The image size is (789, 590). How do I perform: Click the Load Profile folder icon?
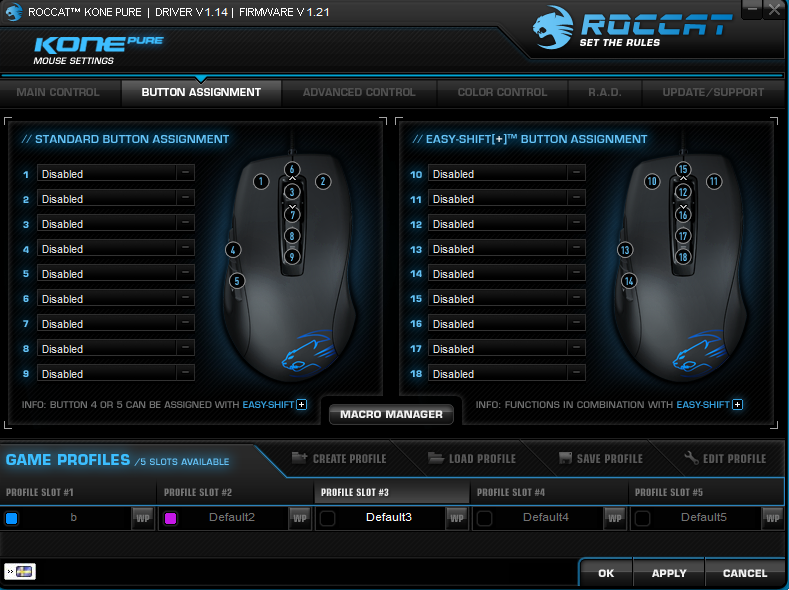[436, 458]
